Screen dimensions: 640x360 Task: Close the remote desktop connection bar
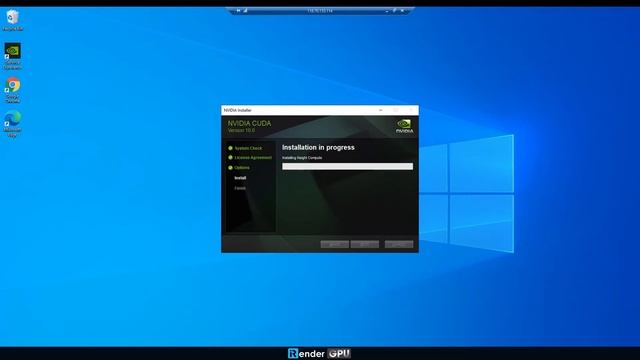point(402,11)
